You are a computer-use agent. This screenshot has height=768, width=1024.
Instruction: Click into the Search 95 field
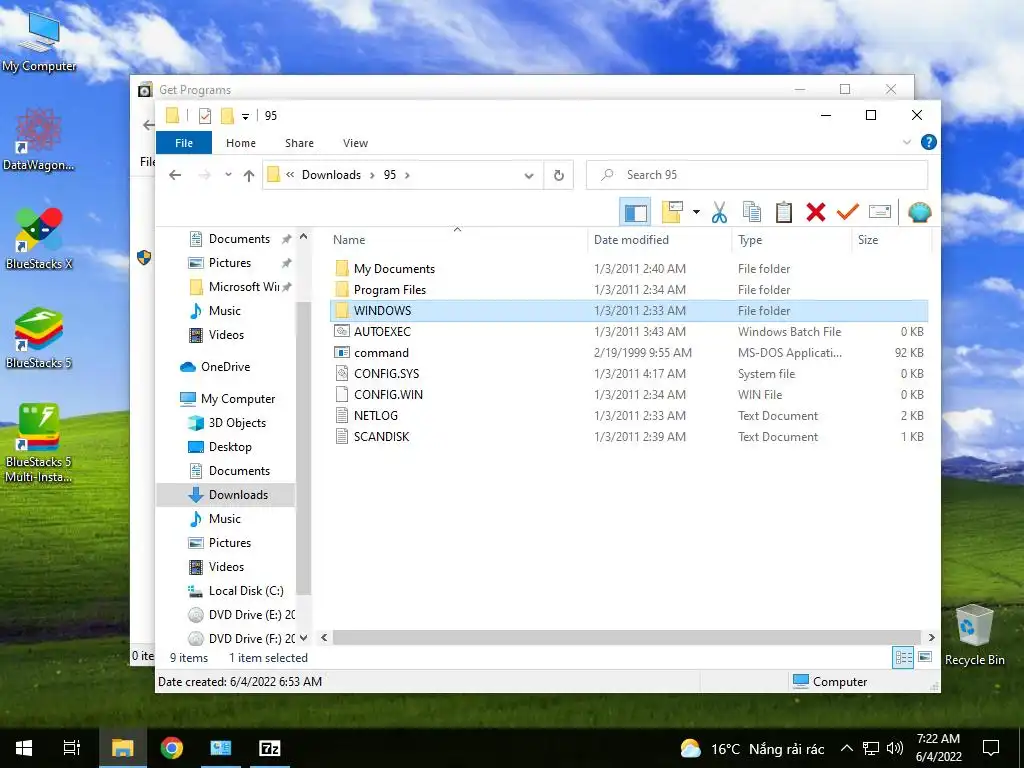[757, 175]
